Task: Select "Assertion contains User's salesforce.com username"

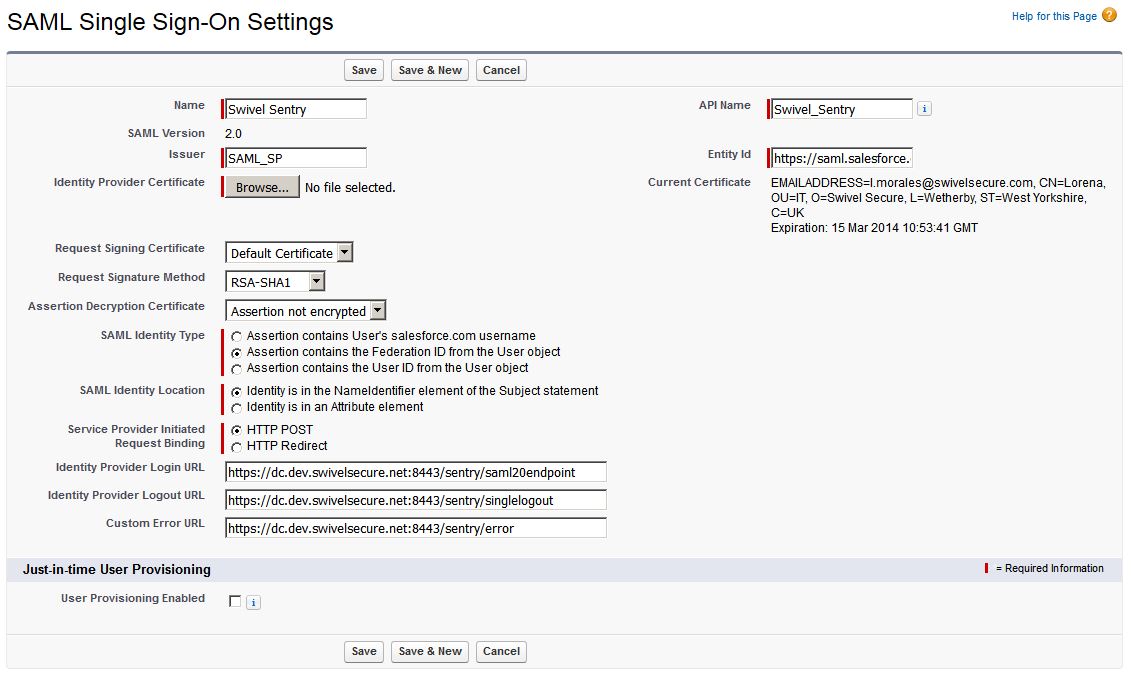Action: (x=236, y=336)
